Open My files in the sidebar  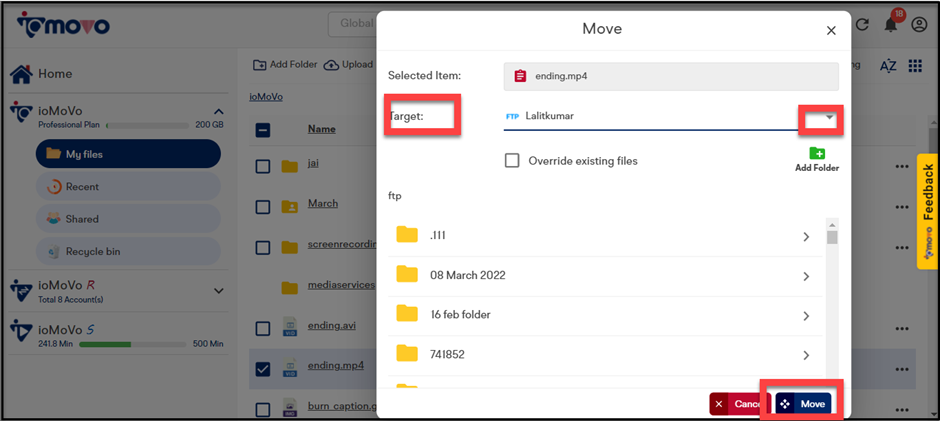pos(128,154)
